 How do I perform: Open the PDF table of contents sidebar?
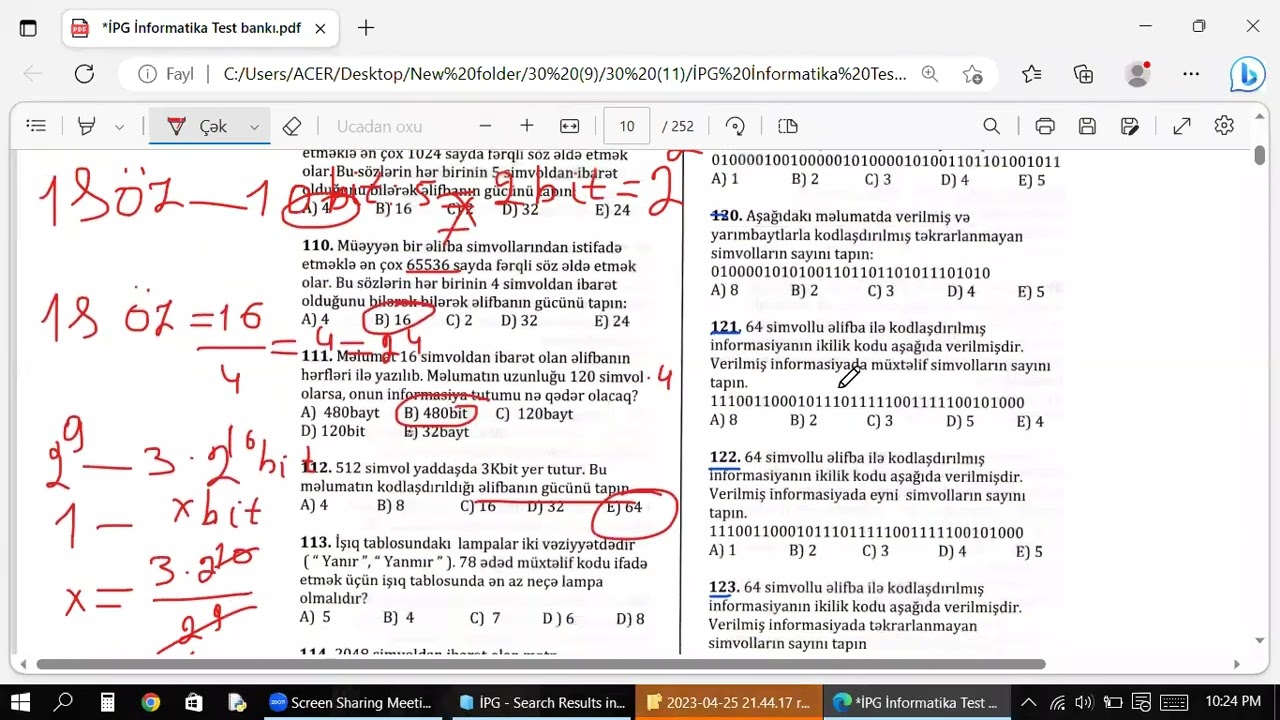(x=36, y=126)
